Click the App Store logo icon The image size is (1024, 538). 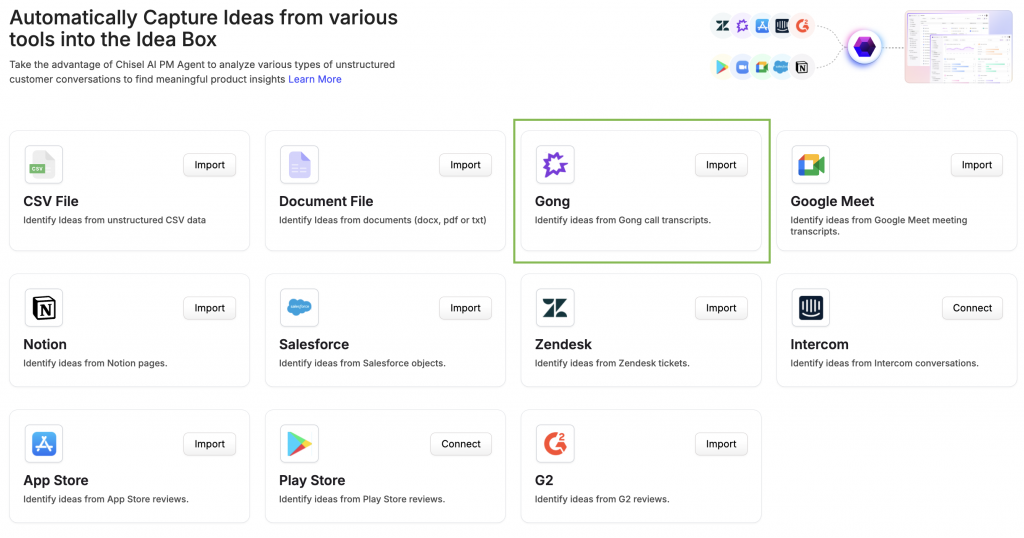(43, 444)
